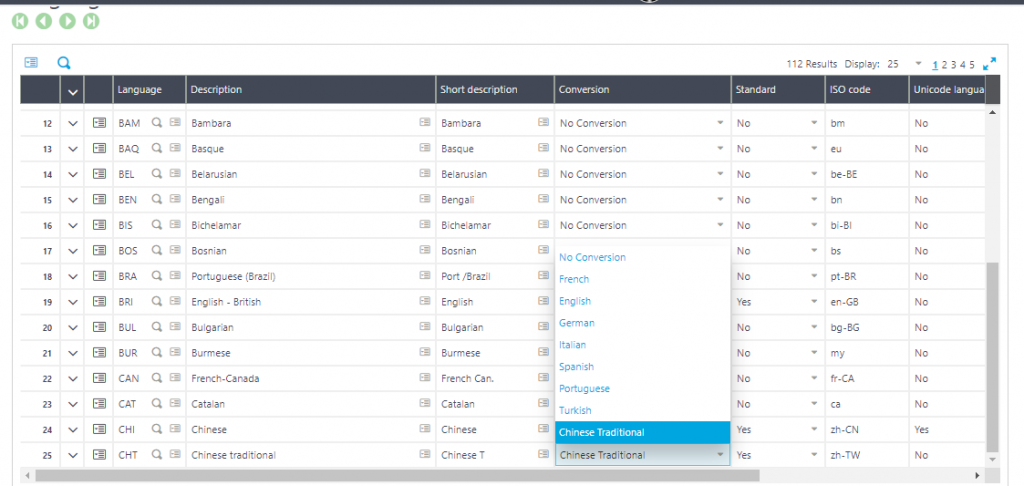1024x486 pixels.
Task: Open Conversion dropdown for Bambara row
Action: (720, 123)
